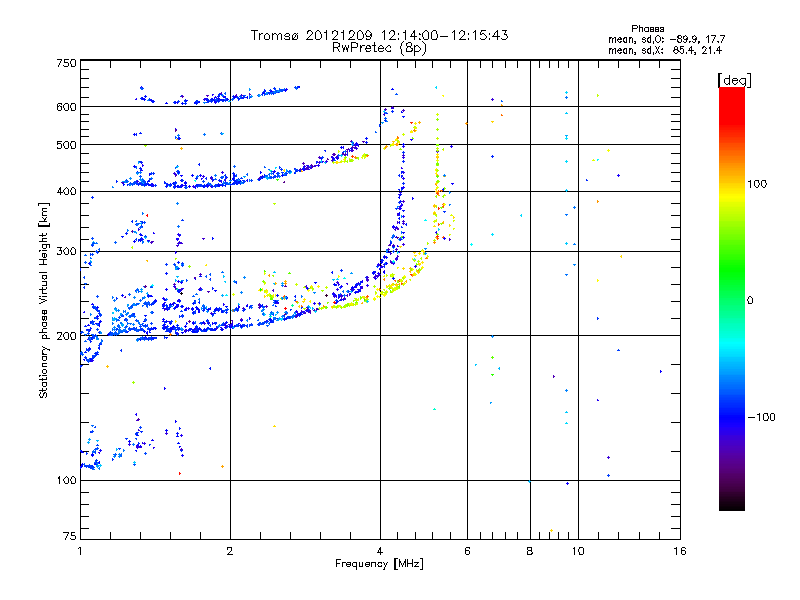This screenshot has height=600, width=800.
Task: Click the x-axis tick label '1'
Action: 80,551
